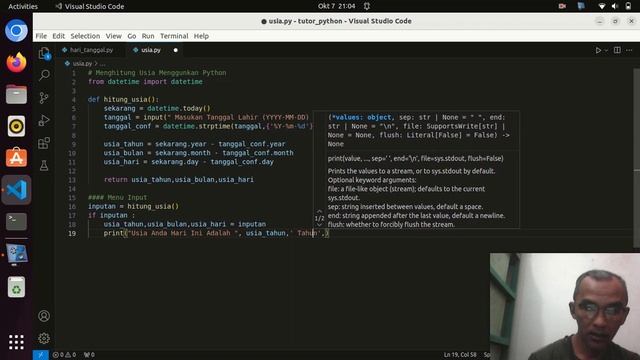Open the Manage gear settings

pos(44,338)
